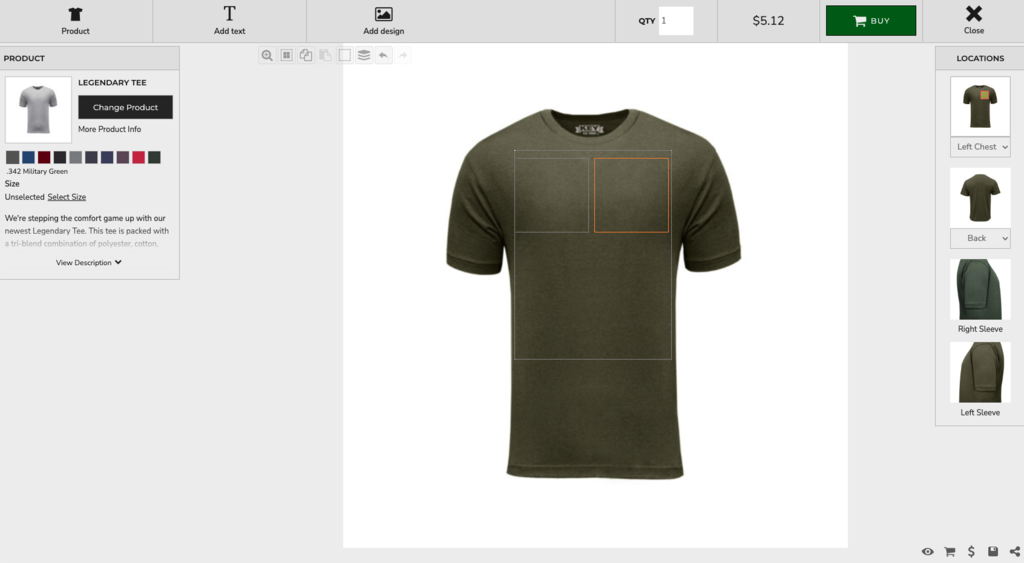This screenshot has width=1024, height=563.
Task: Open the Add design menu
Action: click(383, 21)
